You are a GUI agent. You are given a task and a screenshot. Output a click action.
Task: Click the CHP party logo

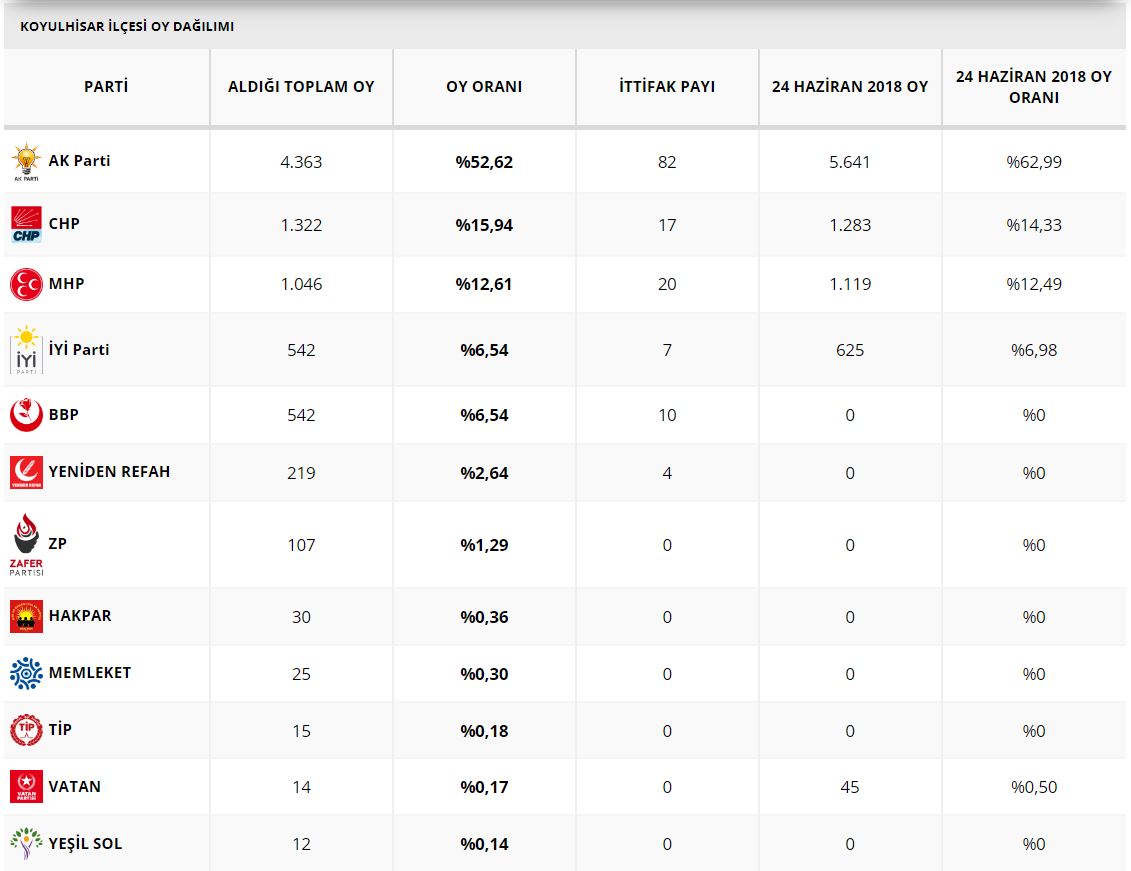[x=26, y=224]
